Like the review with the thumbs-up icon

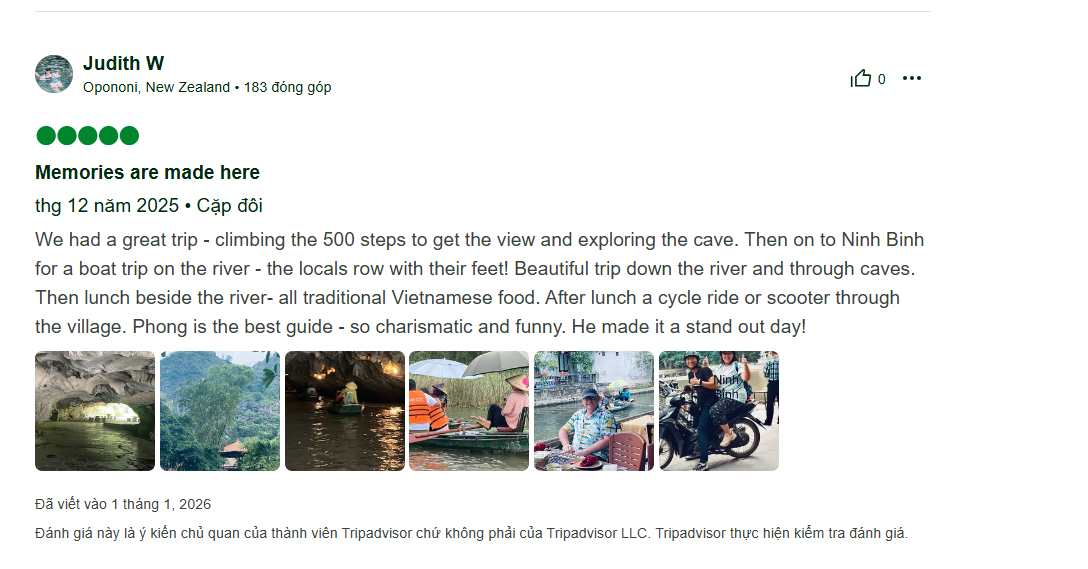[860, 79]
